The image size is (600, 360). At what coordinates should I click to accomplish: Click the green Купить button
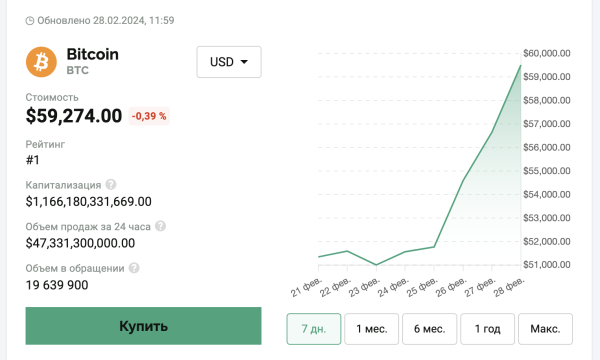[143, 326]
